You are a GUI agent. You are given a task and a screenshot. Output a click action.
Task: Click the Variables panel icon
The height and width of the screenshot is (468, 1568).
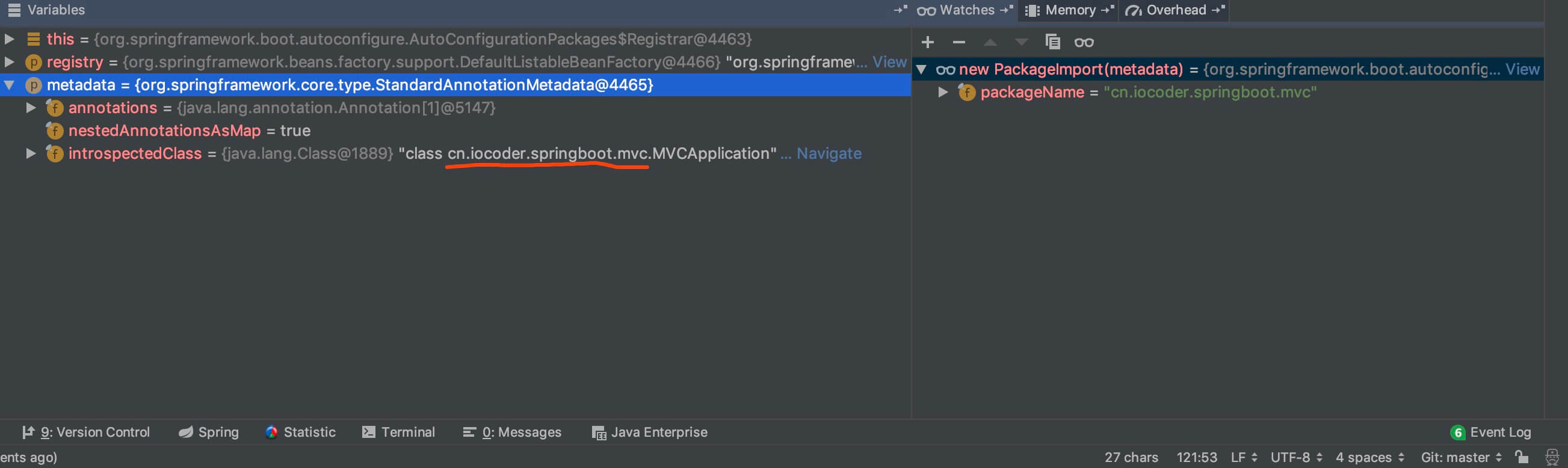14,10
